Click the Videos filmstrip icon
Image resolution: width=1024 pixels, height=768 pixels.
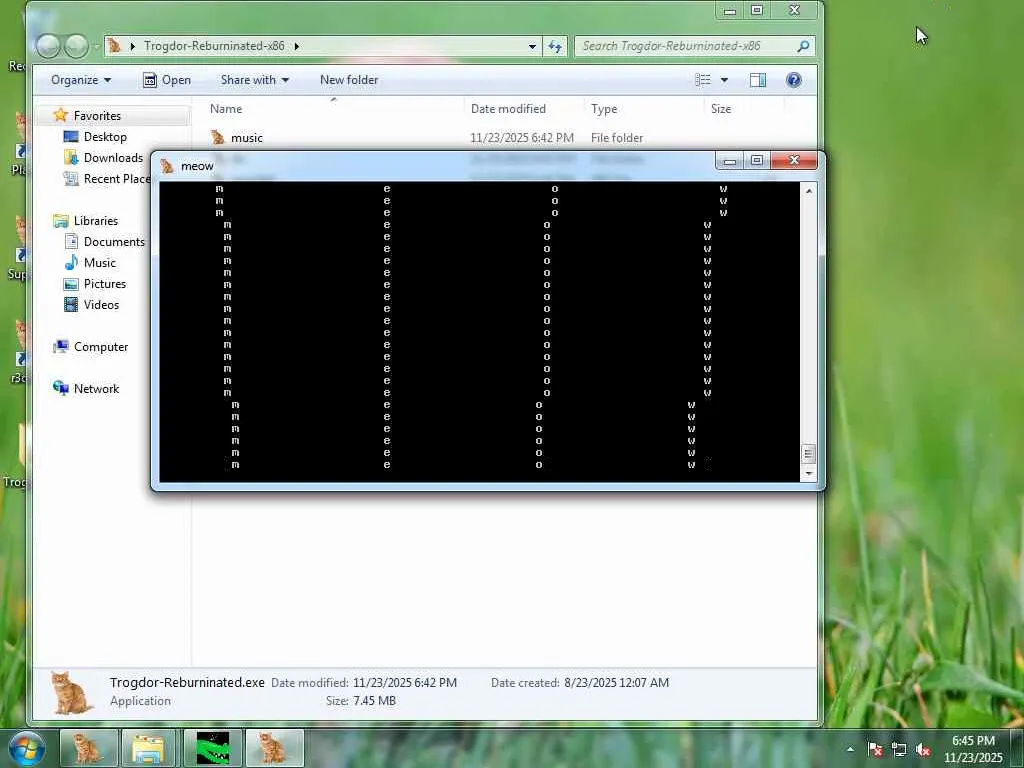(x=71, y=304)
